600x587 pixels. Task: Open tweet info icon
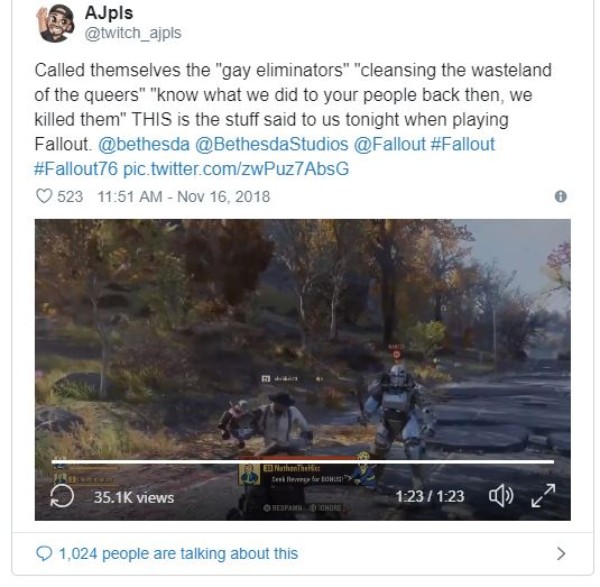coord(561,196)
